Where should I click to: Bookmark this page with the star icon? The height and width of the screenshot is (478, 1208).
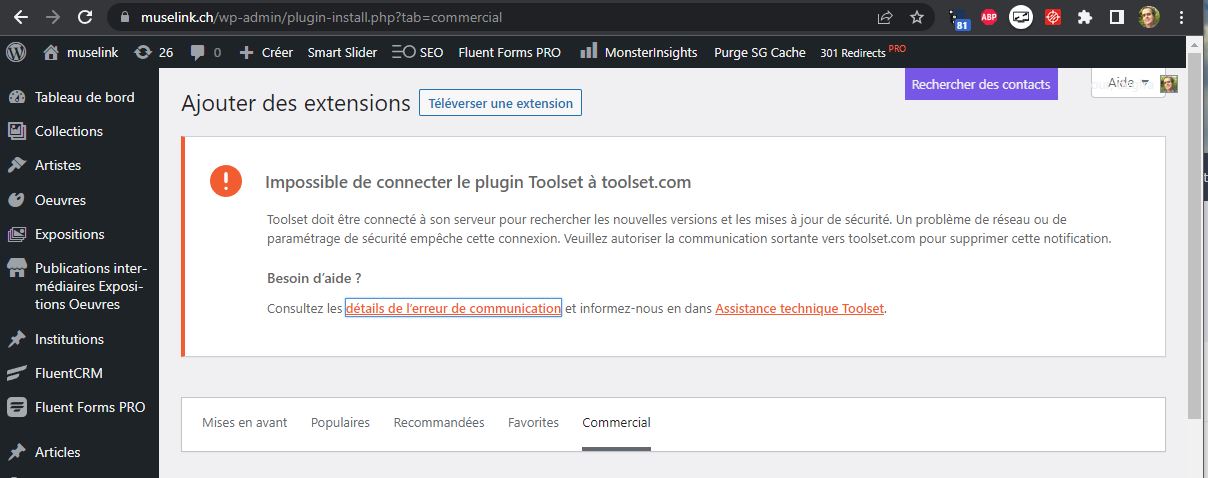click(x=916, y=18)
